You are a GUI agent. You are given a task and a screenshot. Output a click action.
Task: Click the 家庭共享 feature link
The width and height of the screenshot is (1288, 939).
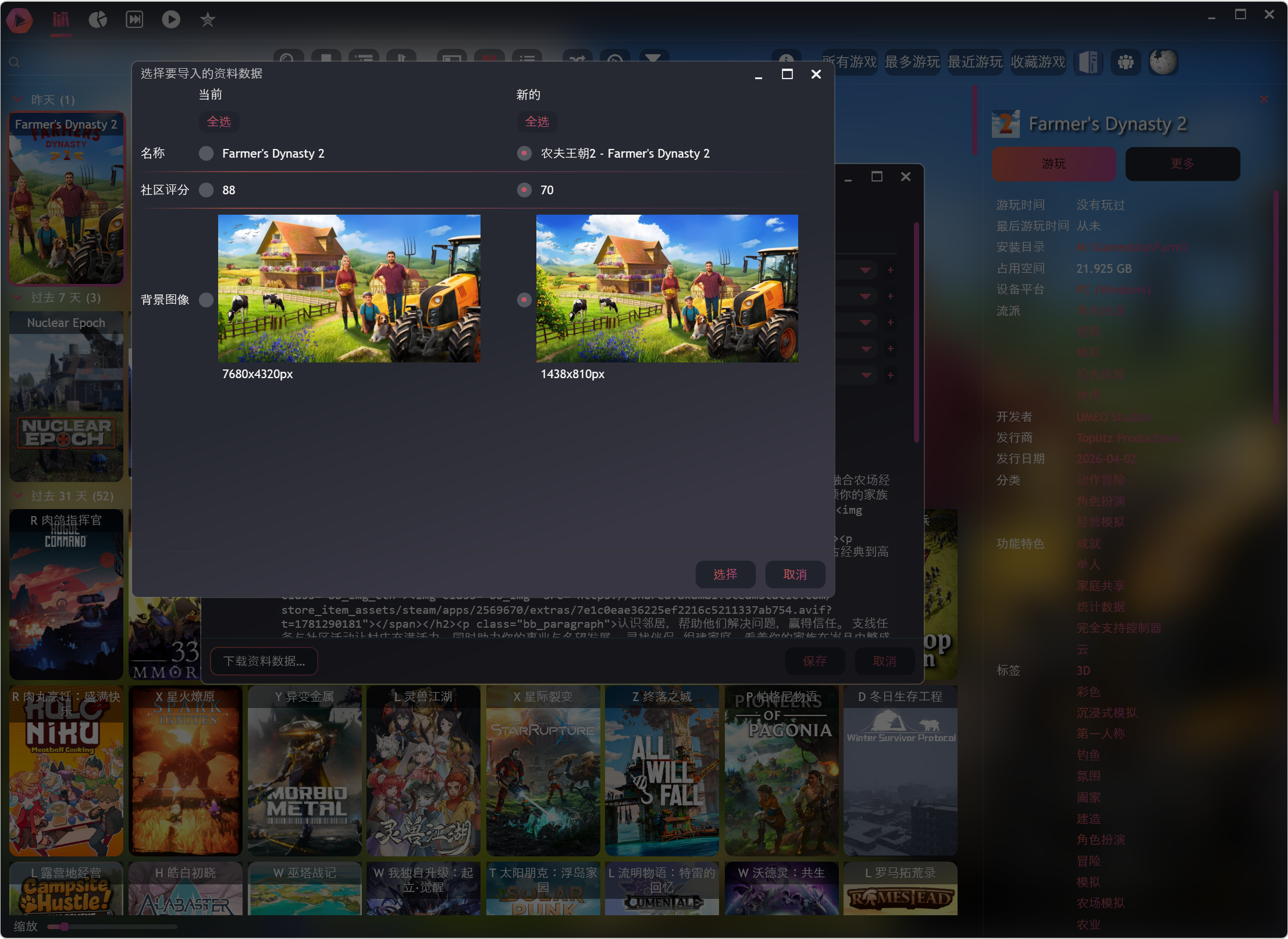tap(1101, 586)
